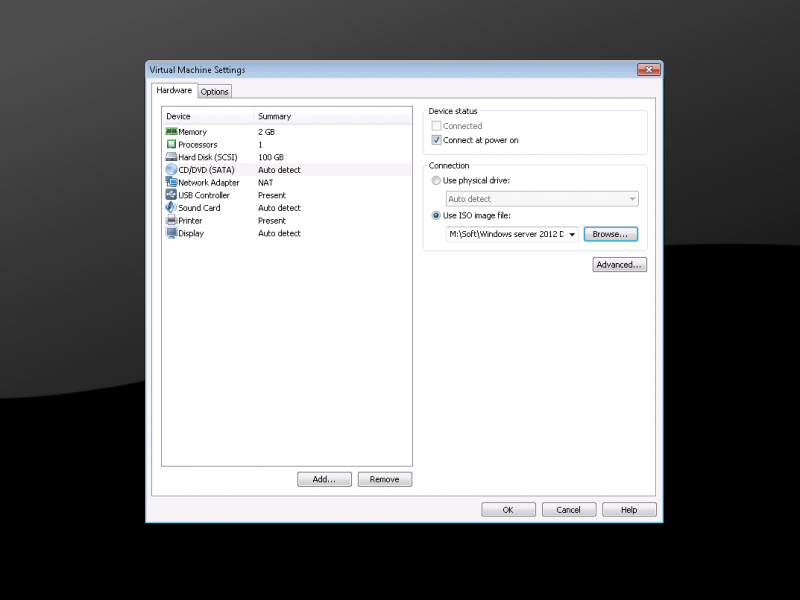Expand the ISO image path dropdown arrow

click(572, 234)
